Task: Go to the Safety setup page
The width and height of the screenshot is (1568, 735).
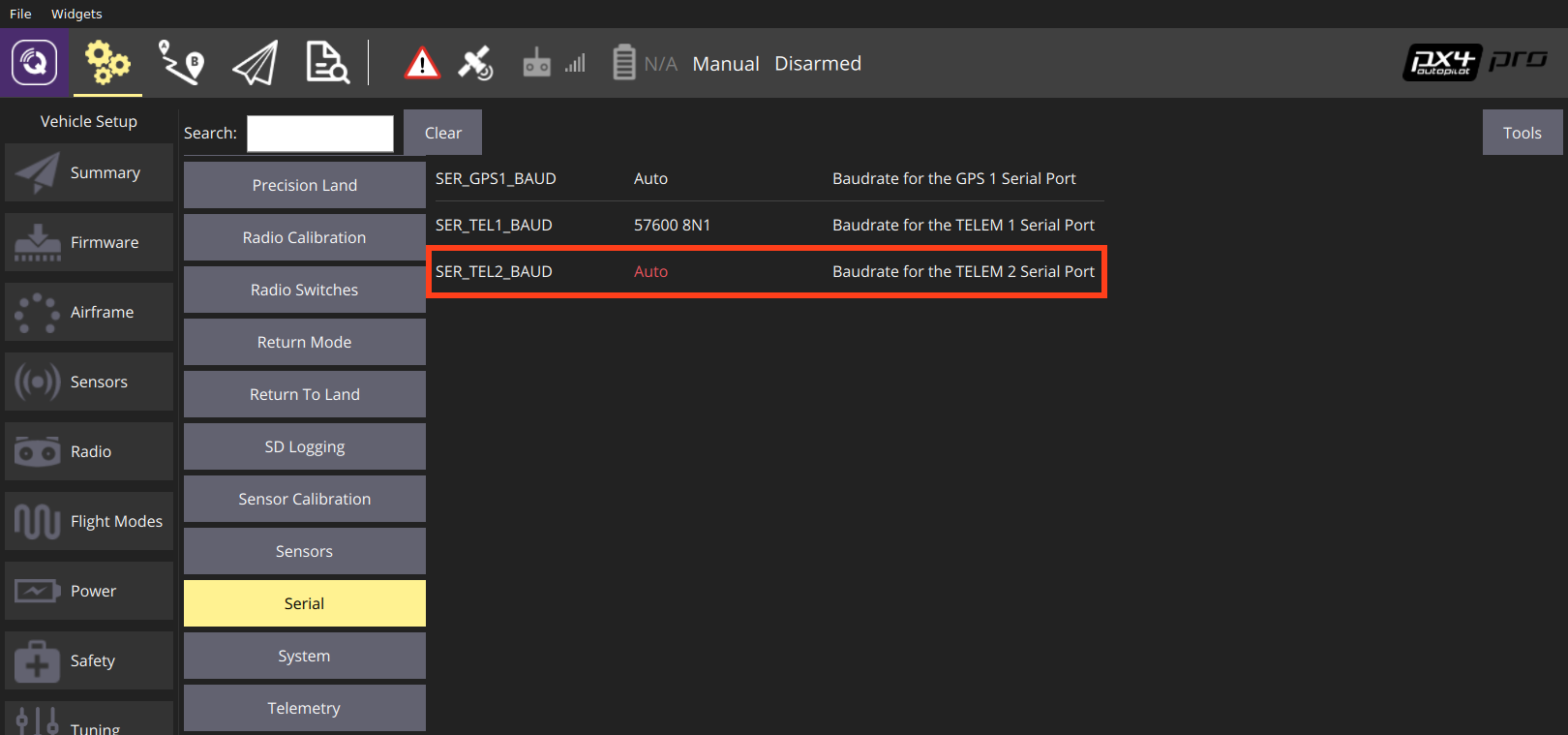Action: tap(89, 660)
